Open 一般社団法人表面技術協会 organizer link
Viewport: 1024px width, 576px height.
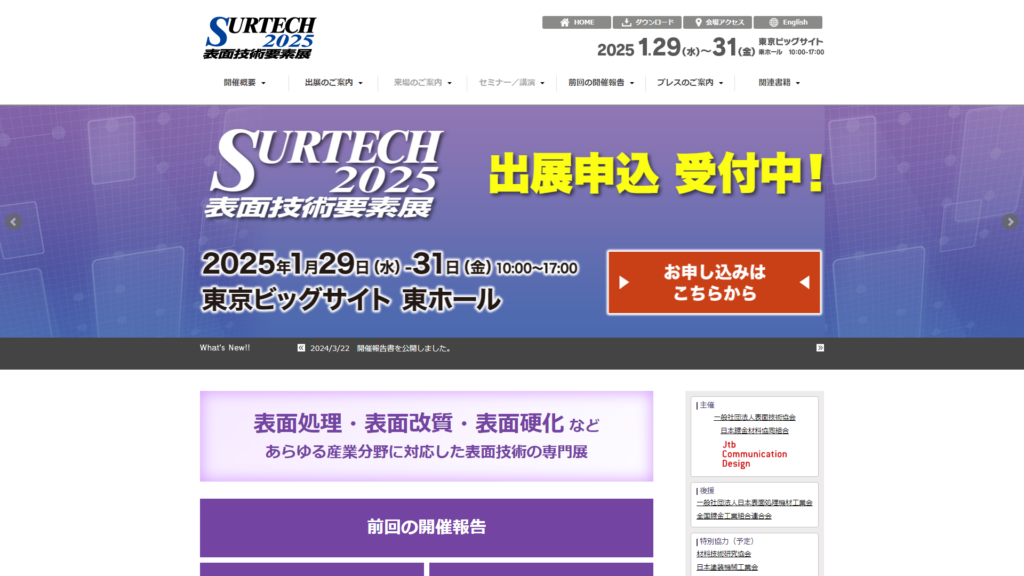coord(754,417)
